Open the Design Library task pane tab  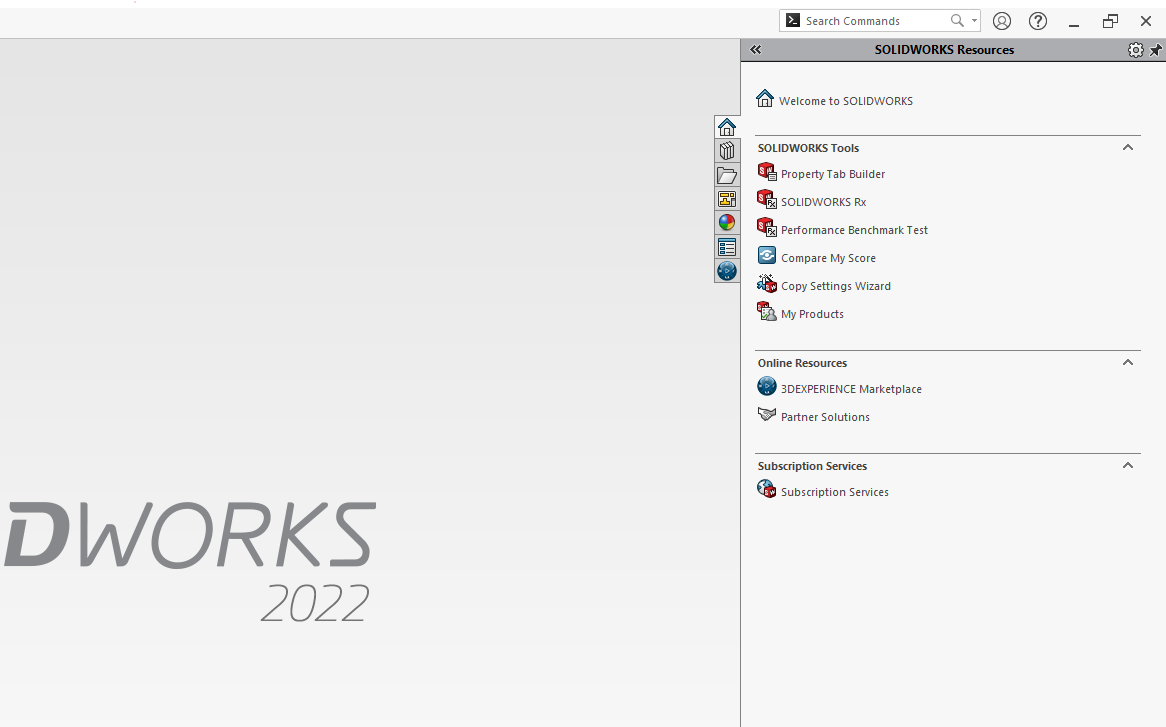pyautogui.click(x=727, y=151)
